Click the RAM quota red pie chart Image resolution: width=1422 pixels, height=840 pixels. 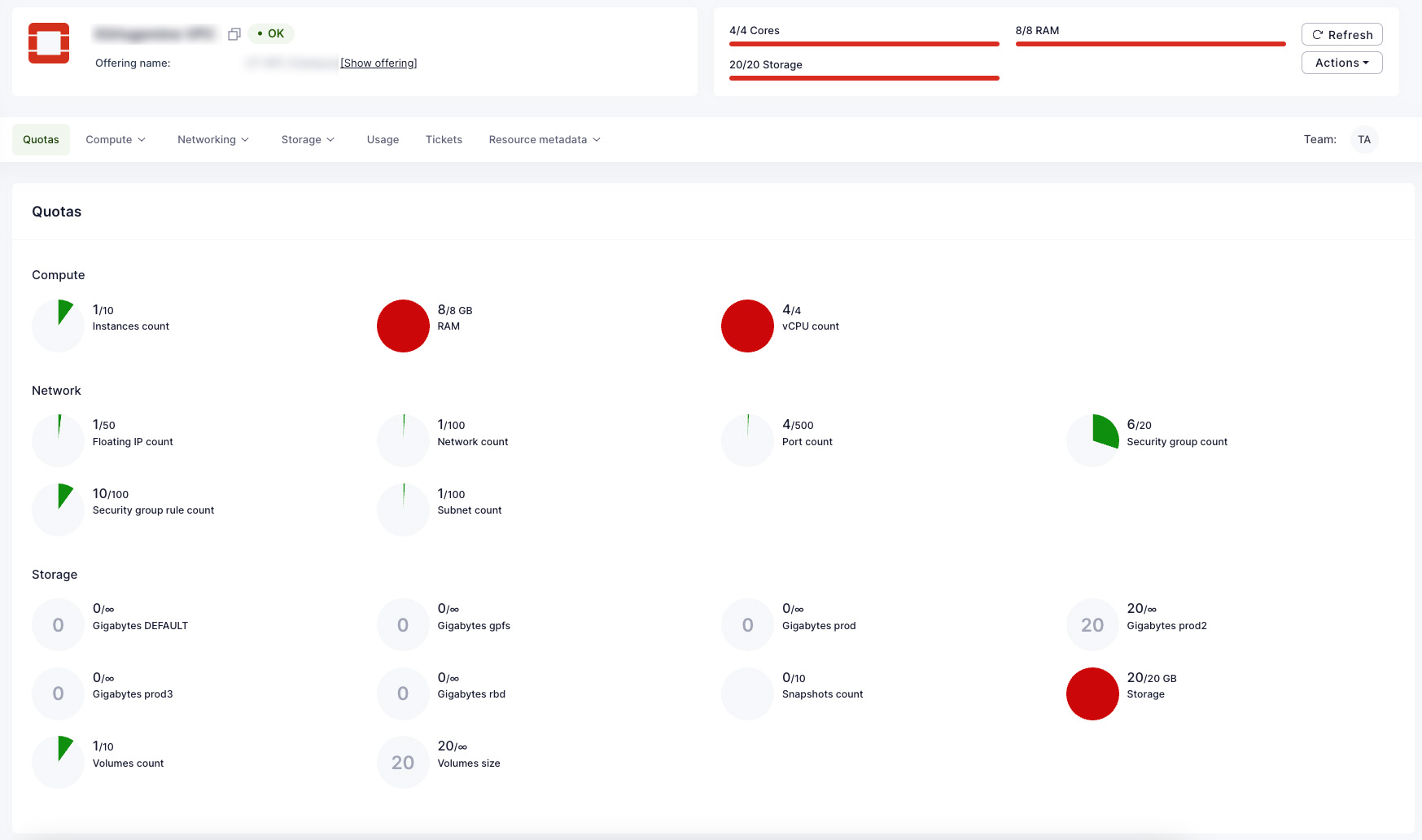tap(403, 326)
